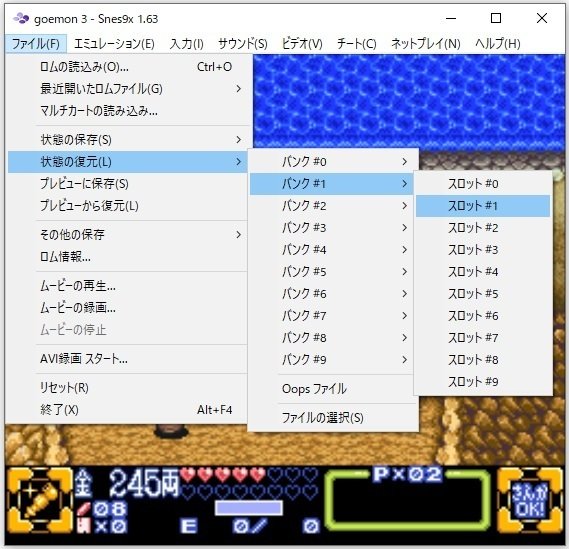The image size is (569, 549).
Task: Select 終了(X) to exit
Action: (x=127, y=410)
